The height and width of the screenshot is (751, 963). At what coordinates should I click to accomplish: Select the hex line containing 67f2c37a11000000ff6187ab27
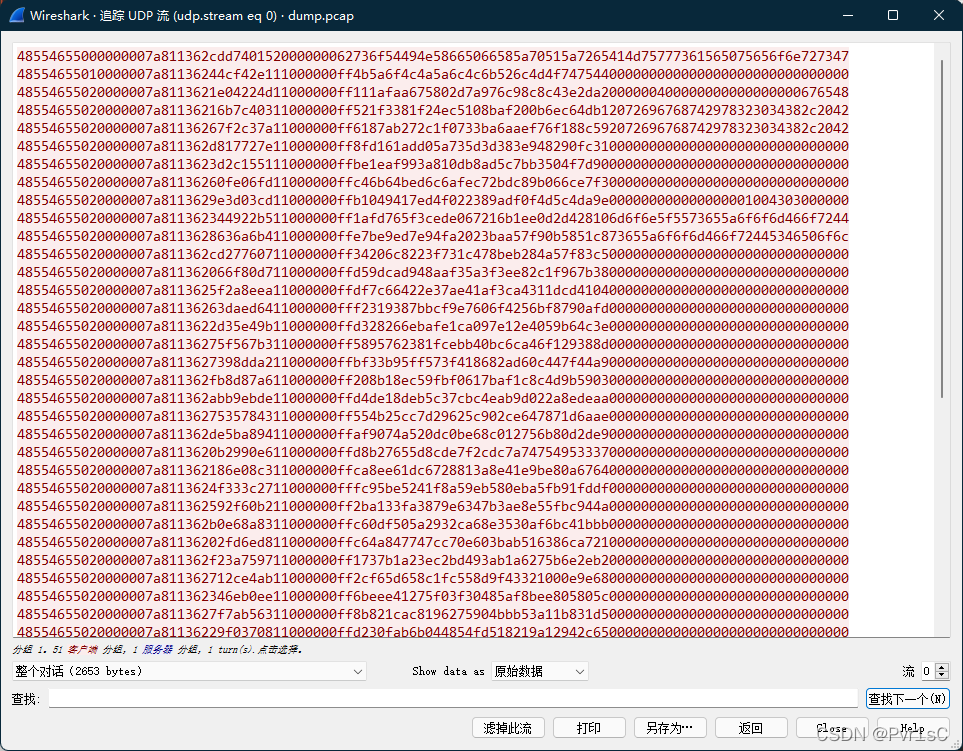coord(432,128)
